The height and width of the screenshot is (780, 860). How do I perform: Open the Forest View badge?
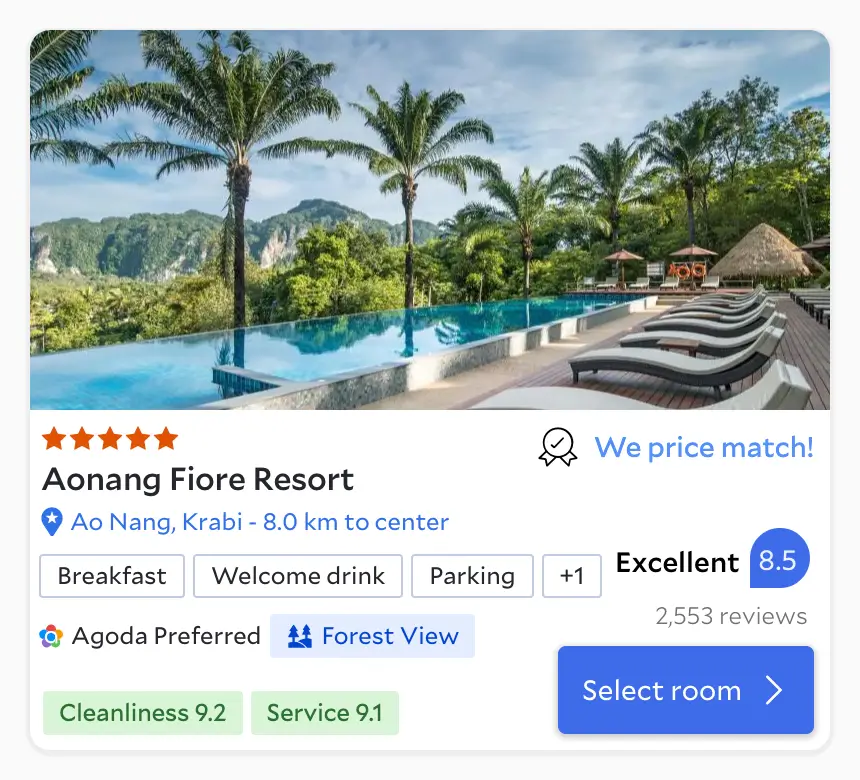[372, 636]
